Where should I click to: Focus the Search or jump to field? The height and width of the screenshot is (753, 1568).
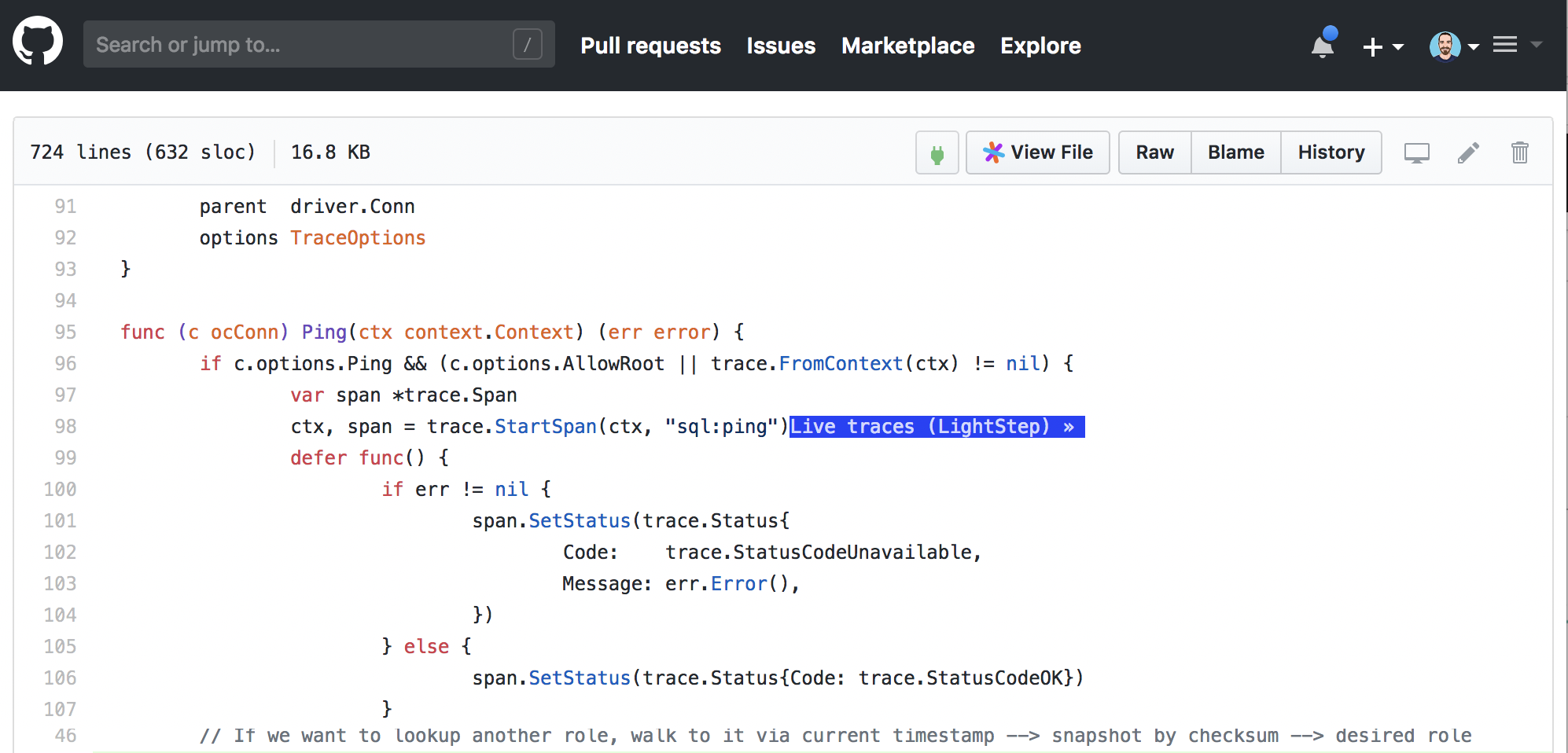pyautogui.click(x=318, y=44)
